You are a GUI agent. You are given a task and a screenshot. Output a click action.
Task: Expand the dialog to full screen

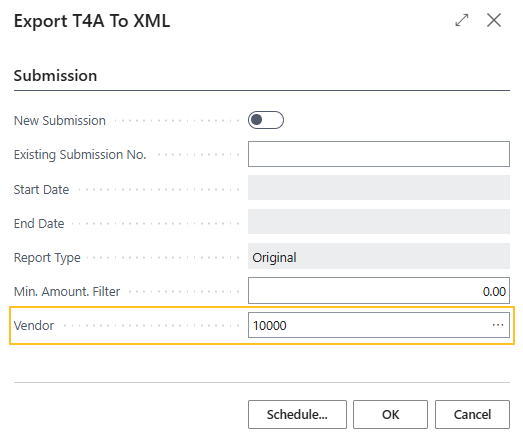coord(462,20)
